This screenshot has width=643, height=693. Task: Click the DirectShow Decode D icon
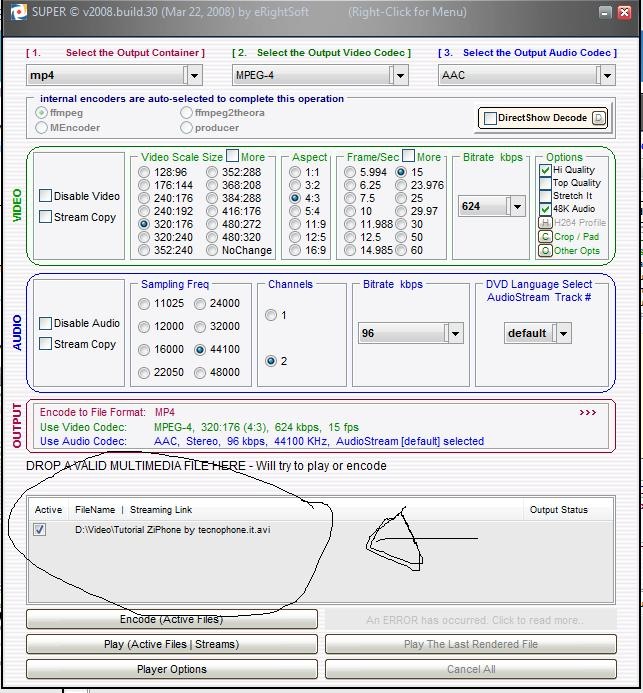(599, 118)
